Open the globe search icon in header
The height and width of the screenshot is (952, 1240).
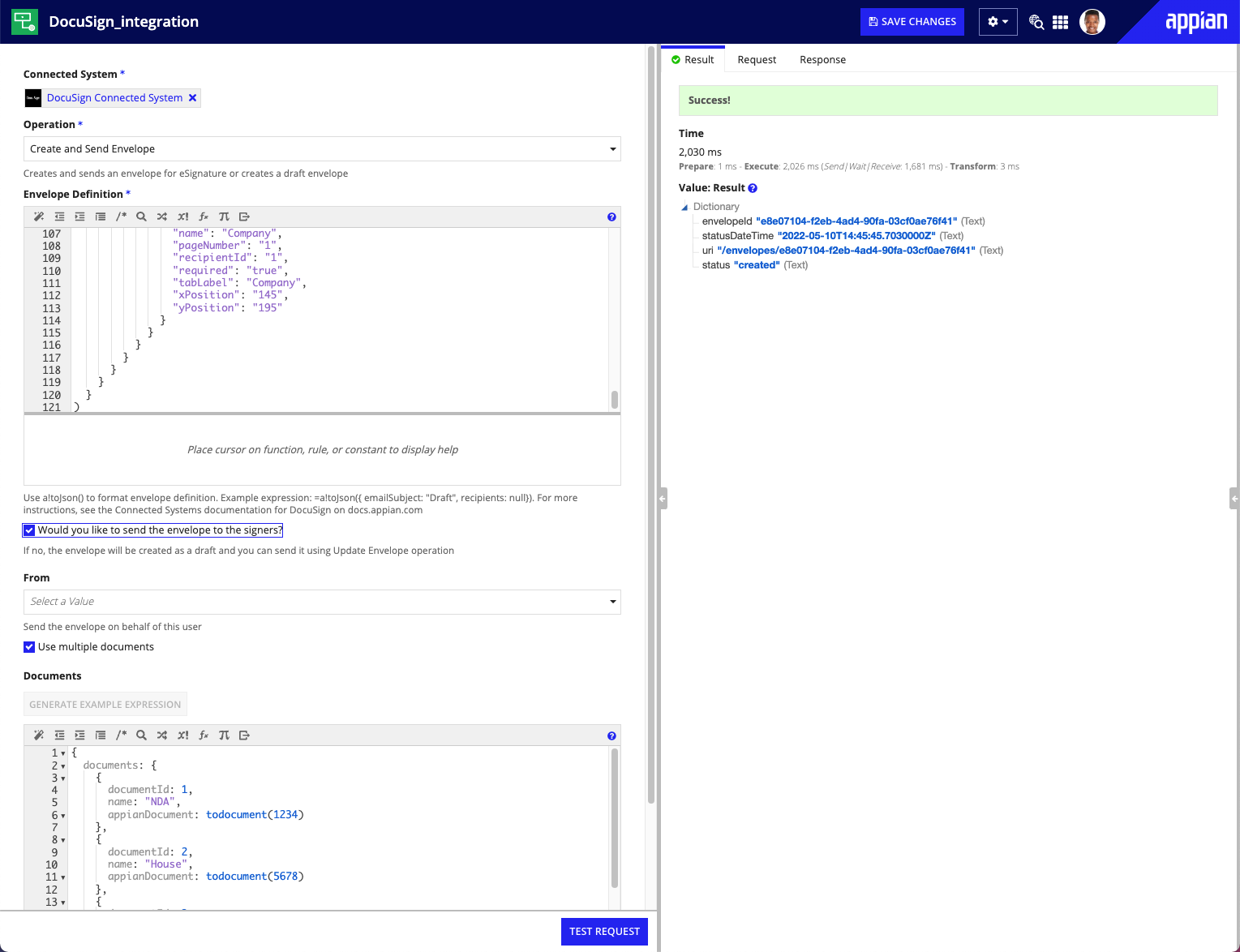pos(1036,22)
